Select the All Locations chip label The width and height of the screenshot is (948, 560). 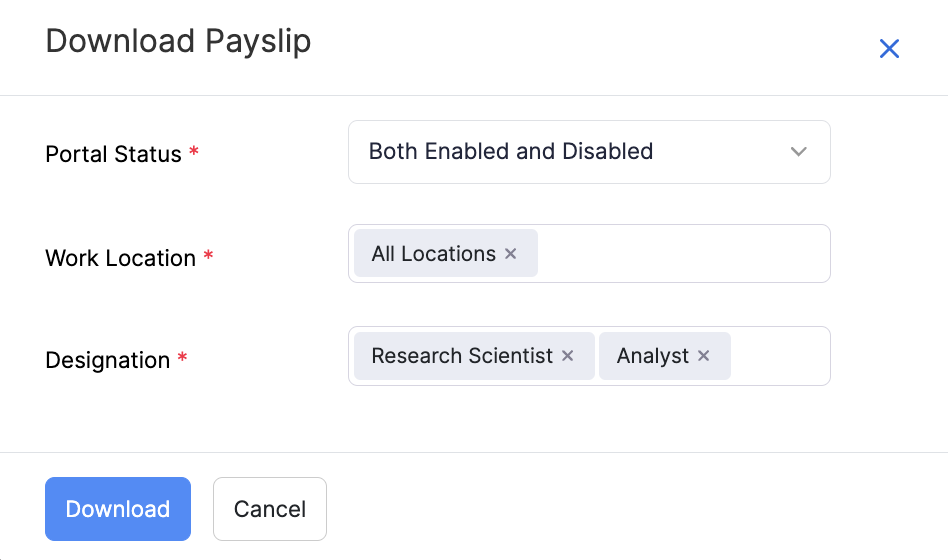(433, 254)
